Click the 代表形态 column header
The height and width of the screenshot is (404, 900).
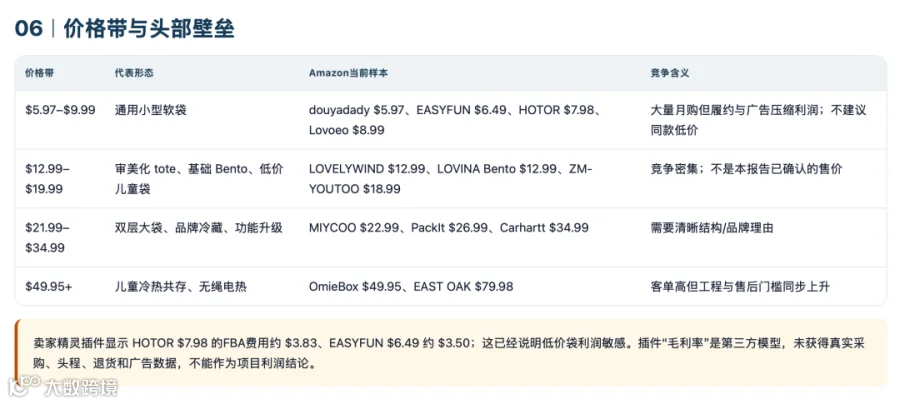click(x=134, y=73)
